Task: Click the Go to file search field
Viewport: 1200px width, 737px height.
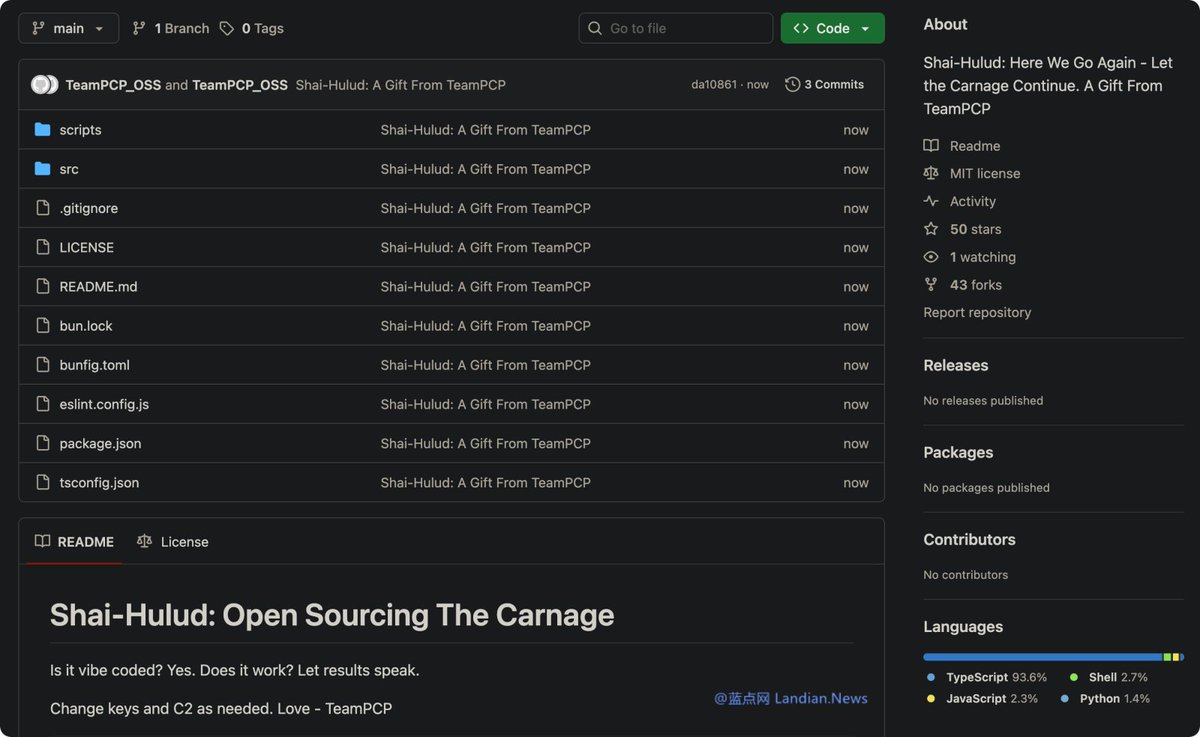Action: (676, 28)
